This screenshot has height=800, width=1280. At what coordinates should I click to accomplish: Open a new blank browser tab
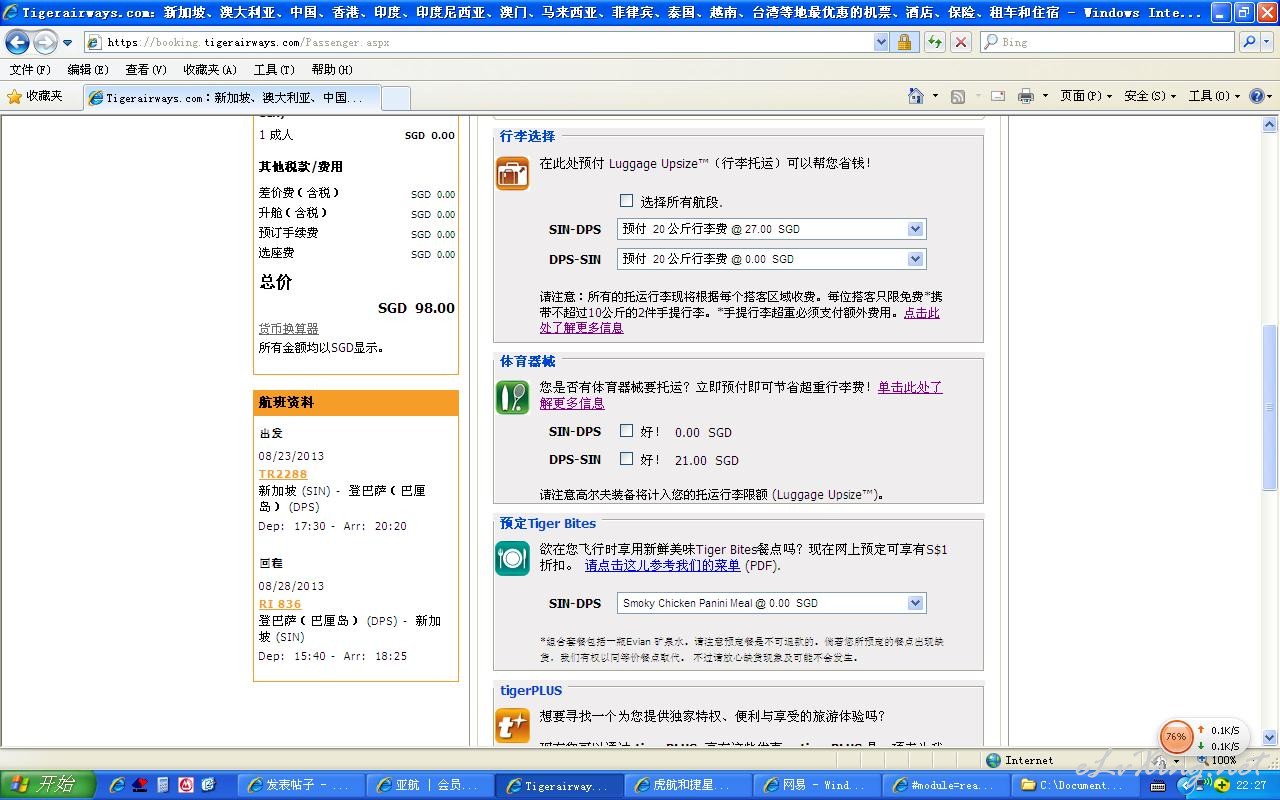coord(396,98)
